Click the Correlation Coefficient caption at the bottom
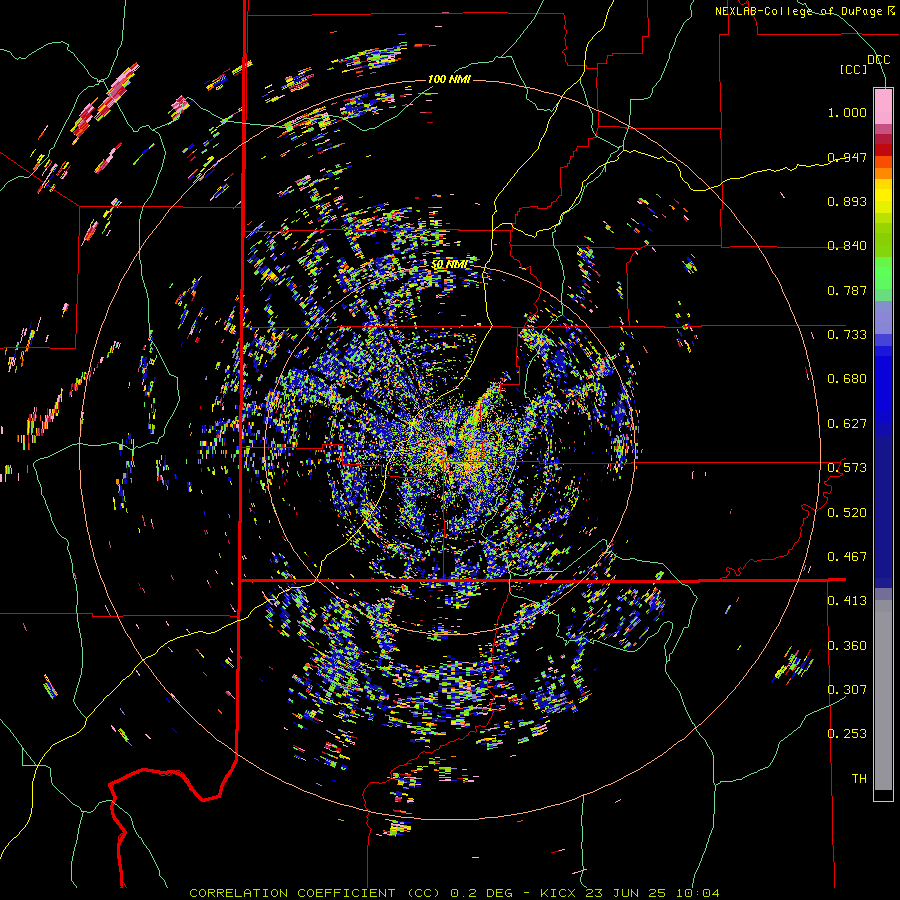This screenshot has height=900, width=900. [x=454, y=893]
